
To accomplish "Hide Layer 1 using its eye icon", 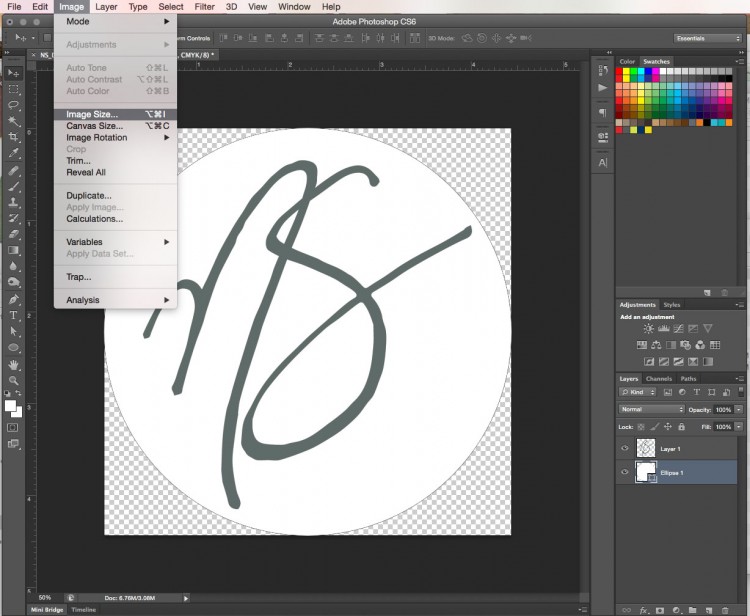I will tap(625, 449).
